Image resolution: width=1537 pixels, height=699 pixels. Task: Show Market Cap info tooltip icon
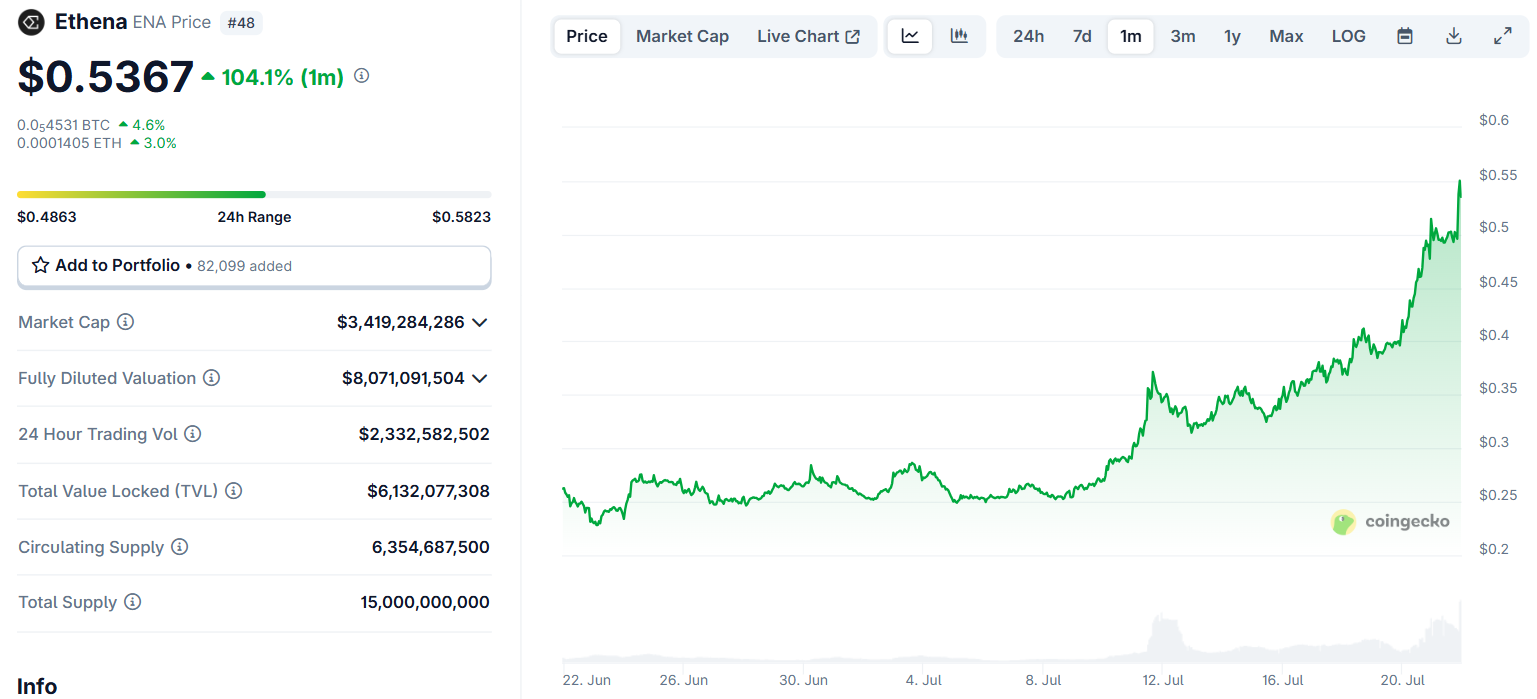(x=125, y=322)
